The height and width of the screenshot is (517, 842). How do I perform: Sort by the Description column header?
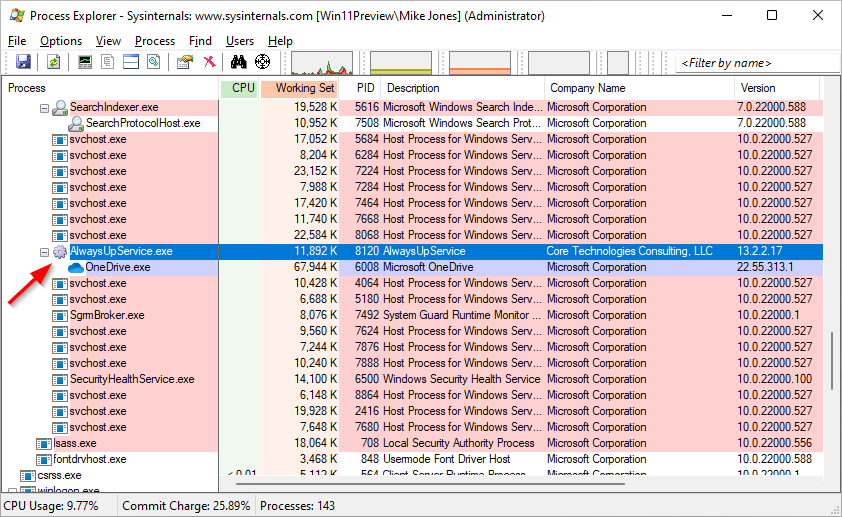[x=463, y=88]
